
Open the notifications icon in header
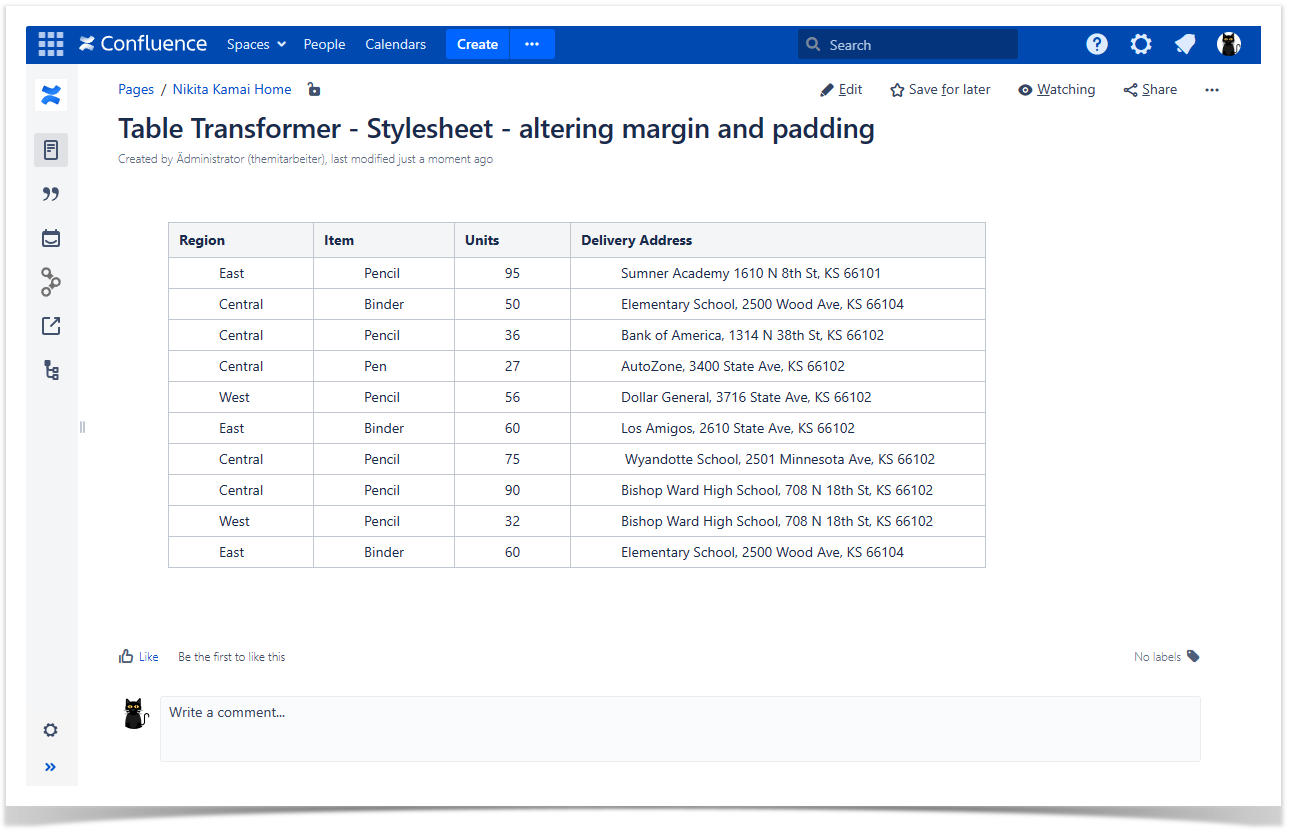[x=1185, y=44]
